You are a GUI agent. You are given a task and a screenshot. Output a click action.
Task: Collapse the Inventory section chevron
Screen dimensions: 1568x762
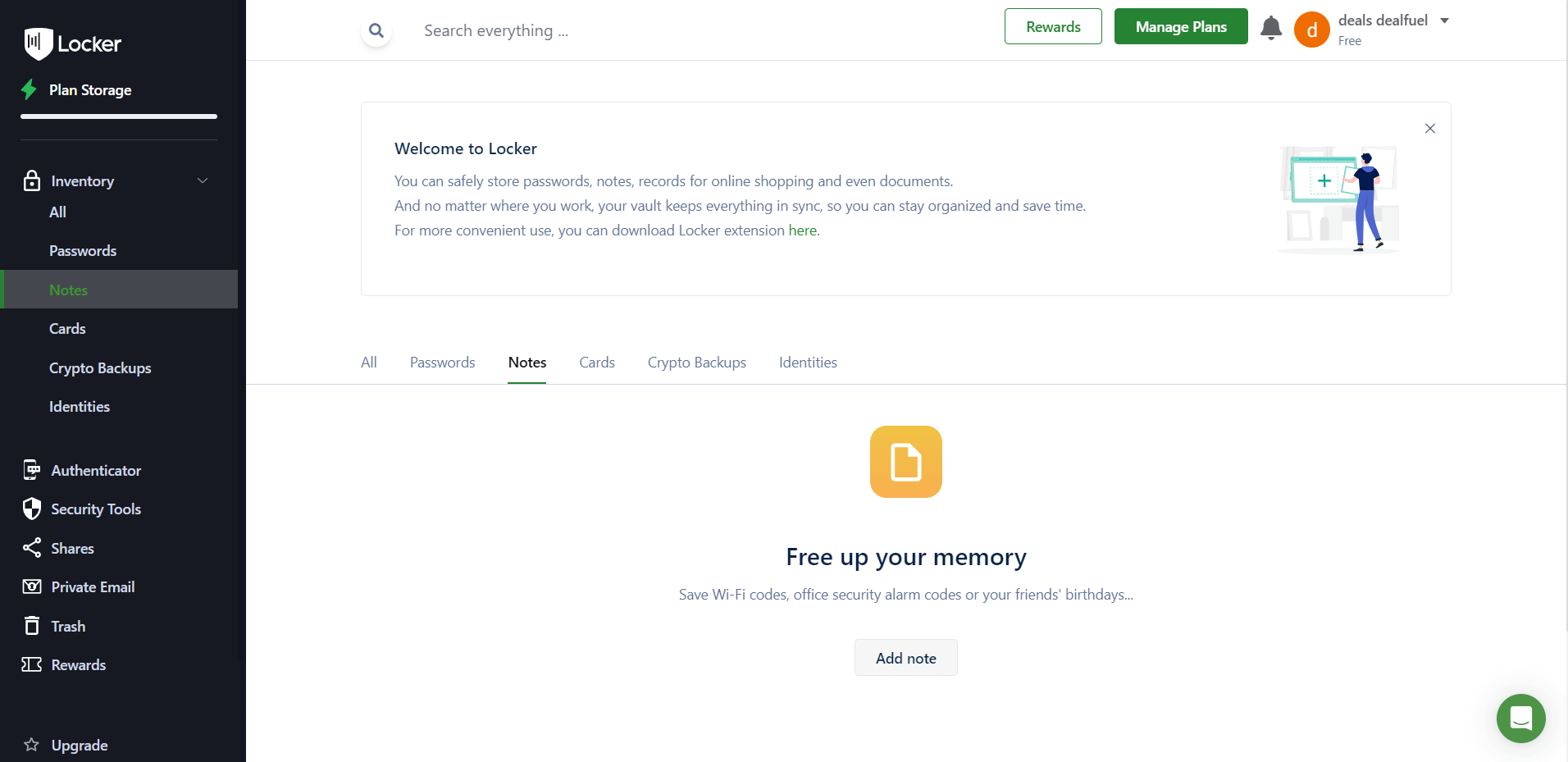pos(203,180)
